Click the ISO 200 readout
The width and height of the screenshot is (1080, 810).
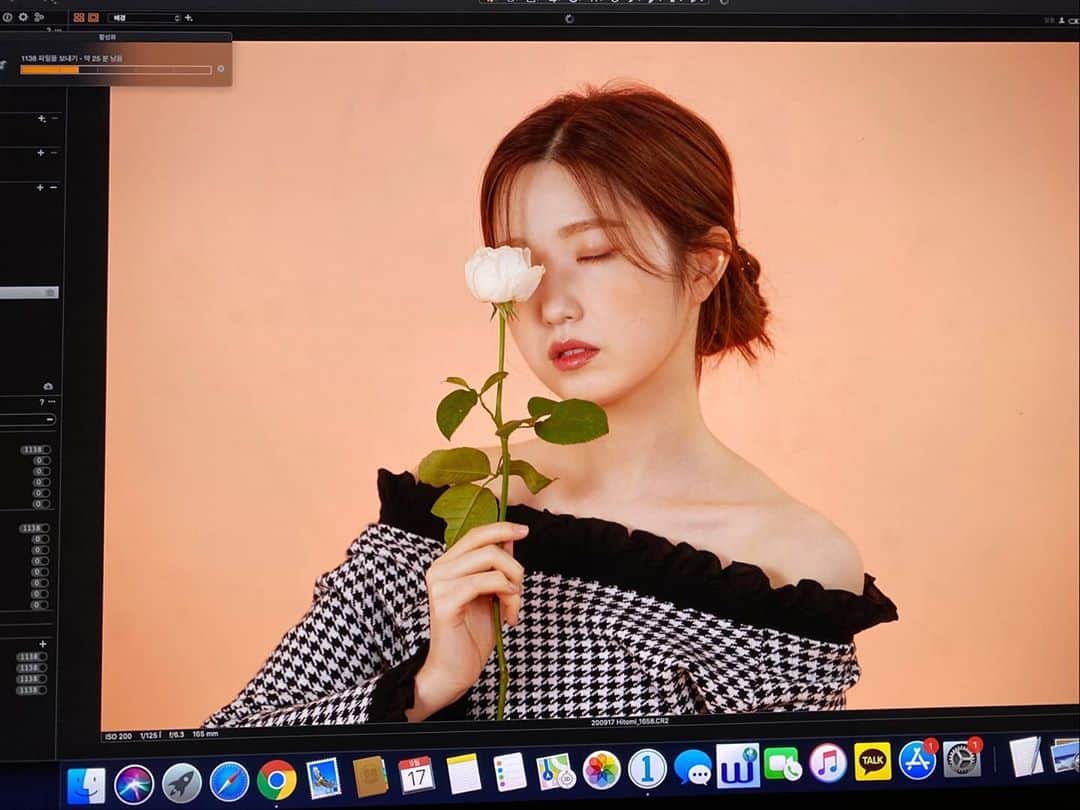coord(118,736)
